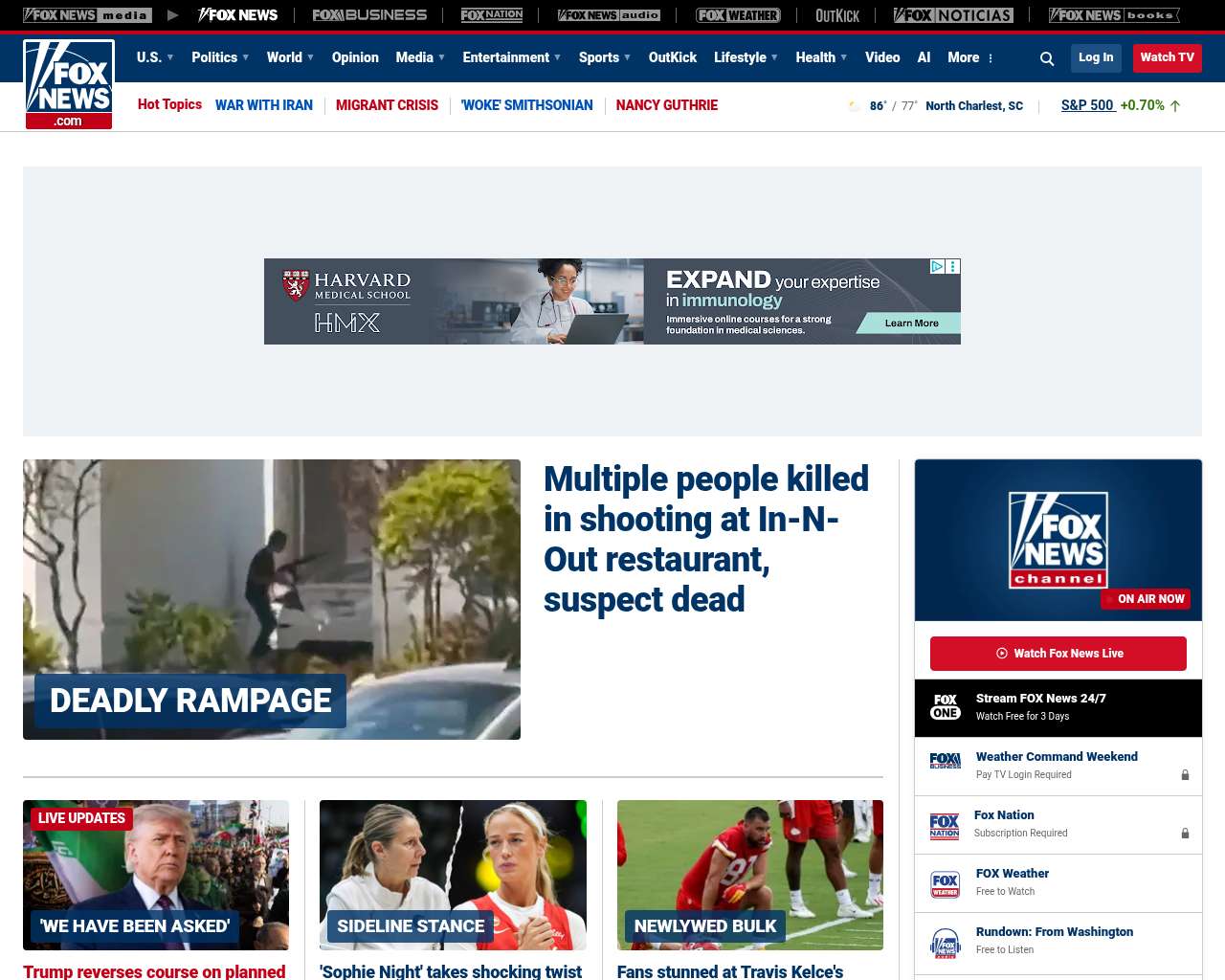This screenshot has height=980, width=1225.
Task: Click the S&P 500 green up arrow
Action: point(1175,106)
